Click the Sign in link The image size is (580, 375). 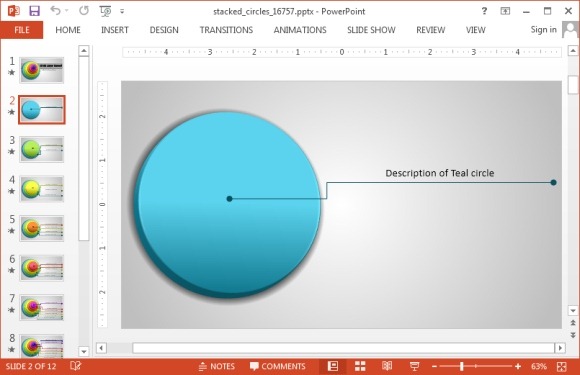[x=543, y=30]
